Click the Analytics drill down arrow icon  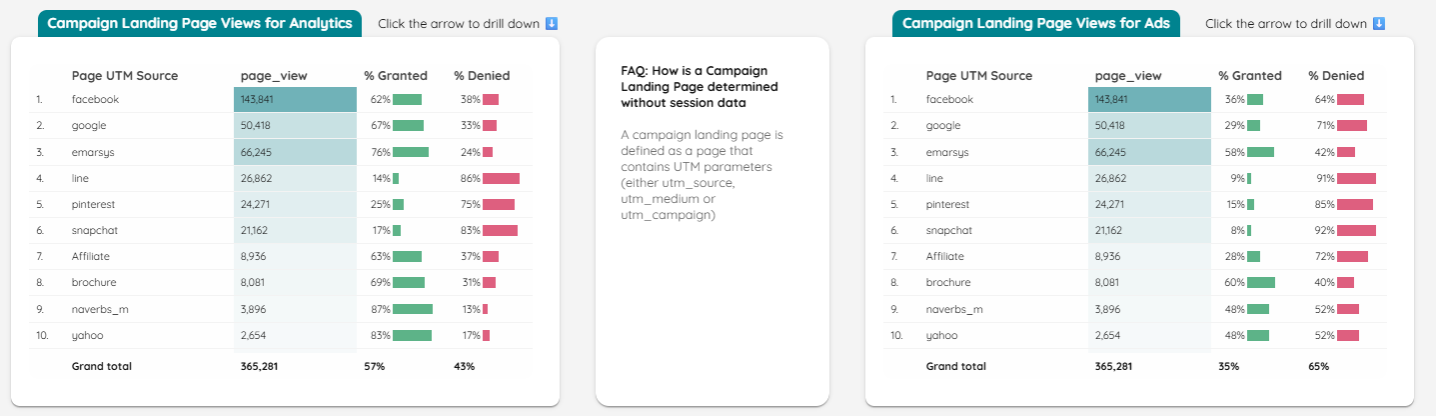pos(551,23)
